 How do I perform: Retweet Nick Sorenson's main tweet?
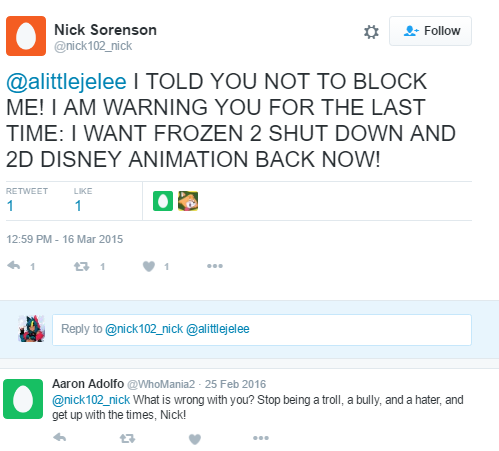tap(81, 266)
